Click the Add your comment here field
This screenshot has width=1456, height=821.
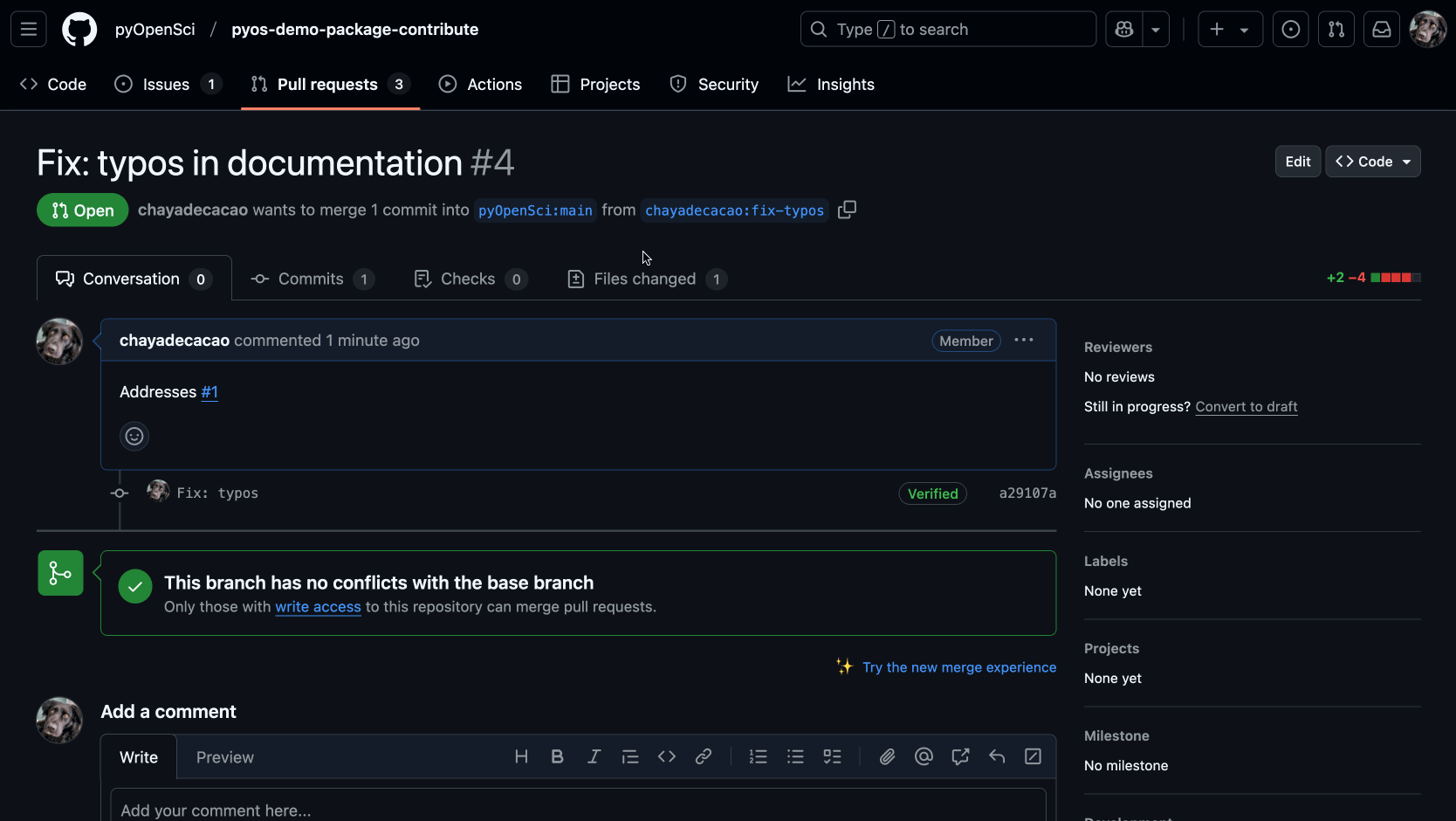[578, 805]
